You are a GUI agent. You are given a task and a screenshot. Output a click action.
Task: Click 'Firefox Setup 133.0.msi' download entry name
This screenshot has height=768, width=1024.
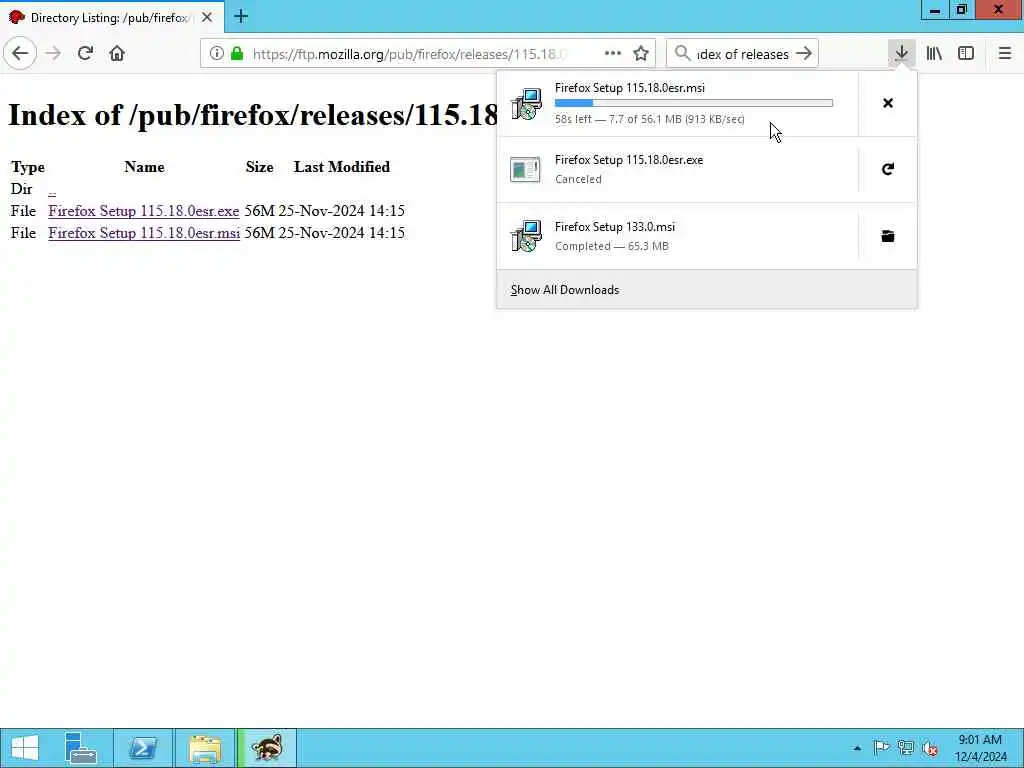click(615, 227)
